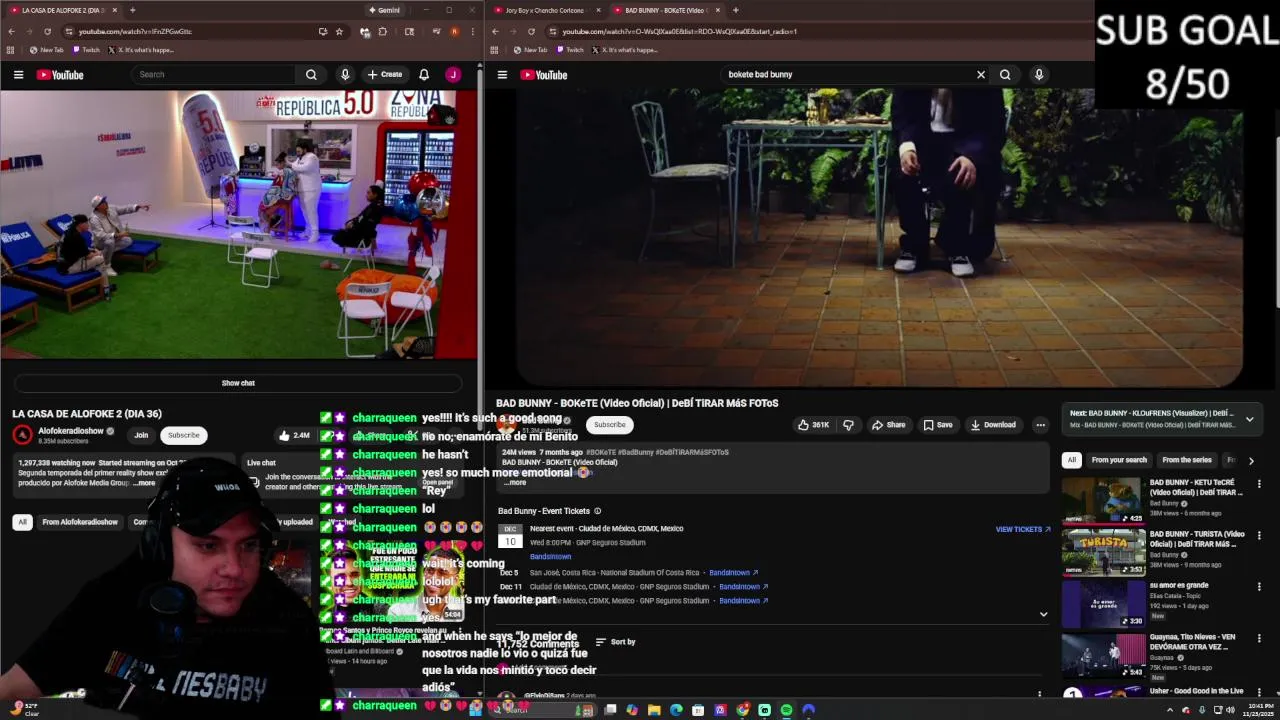The width and height of the screenshot is (1280, 720).
Task: Open notifications bell in left YouTube window
Action: pos(424,75)
